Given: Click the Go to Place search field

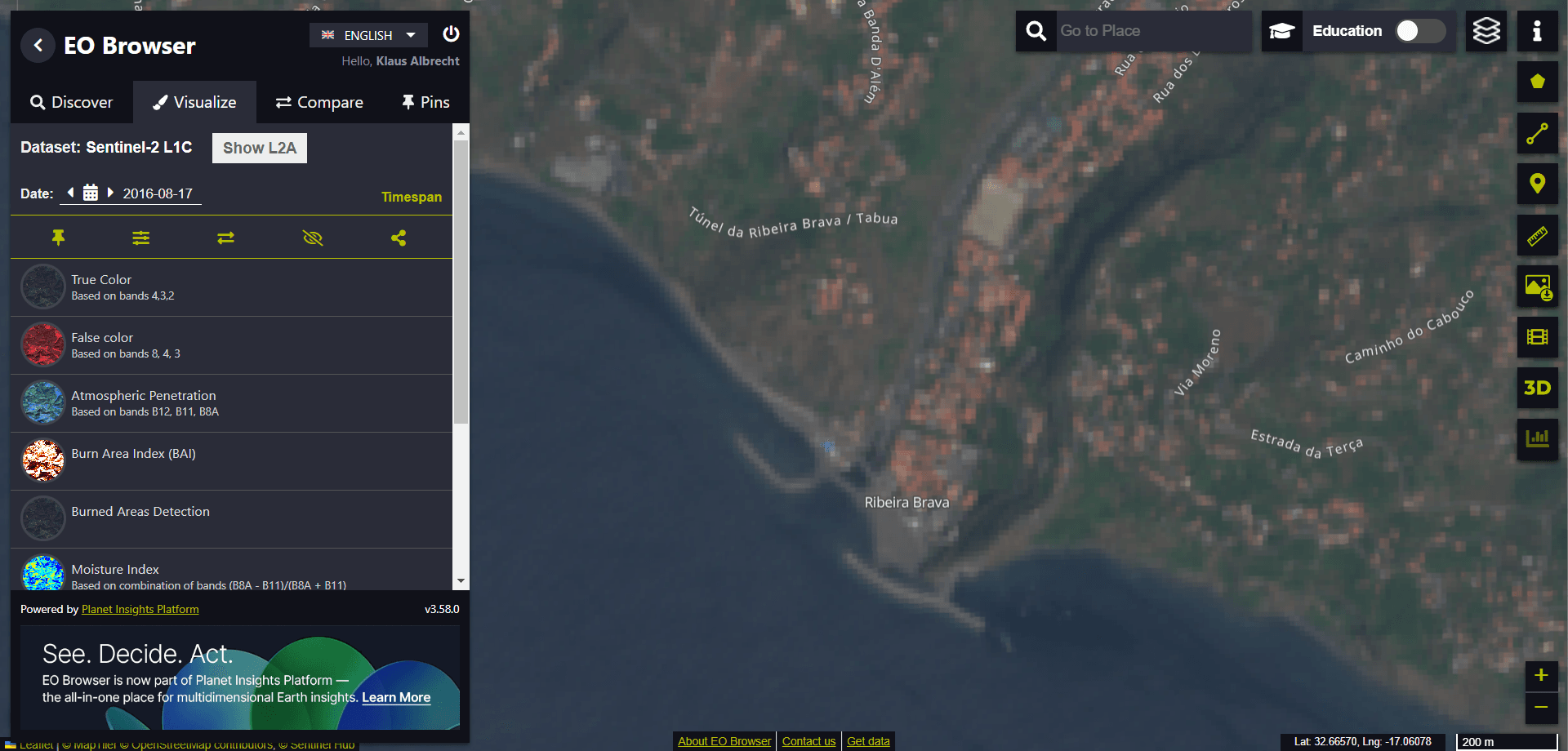Looking at the screenshot, I should click(x=1151, y=31).
